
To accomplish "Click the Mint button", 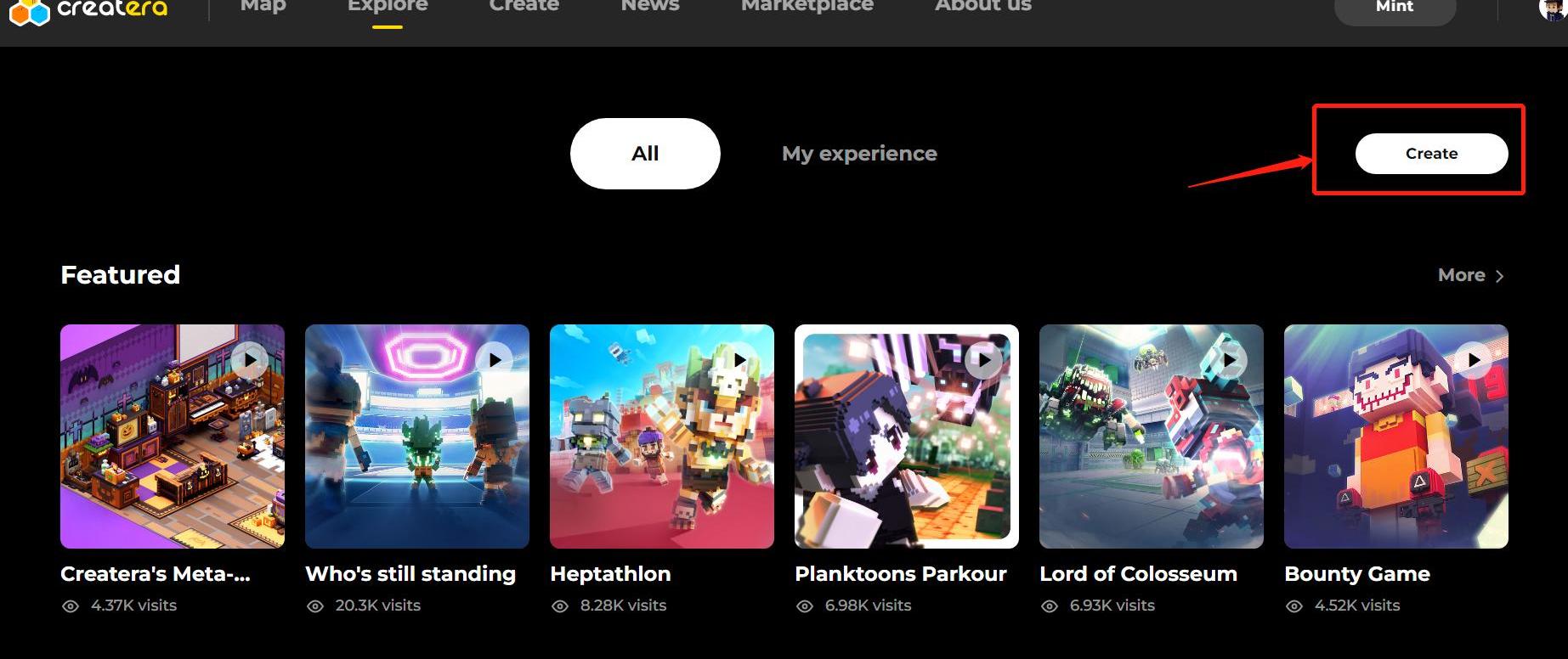I will [1395, 8].
